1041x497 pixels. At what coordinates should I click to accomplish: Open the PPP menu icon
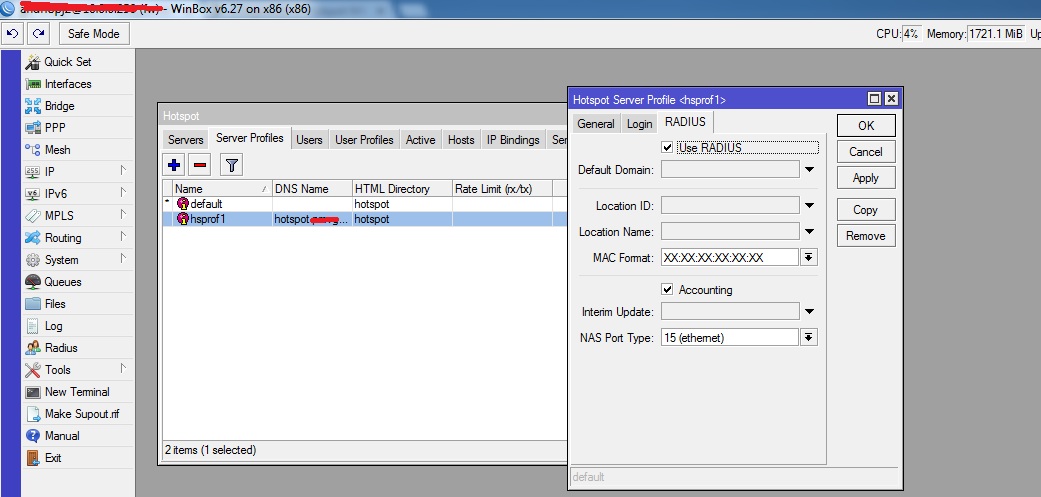click(x=33, y=128)
